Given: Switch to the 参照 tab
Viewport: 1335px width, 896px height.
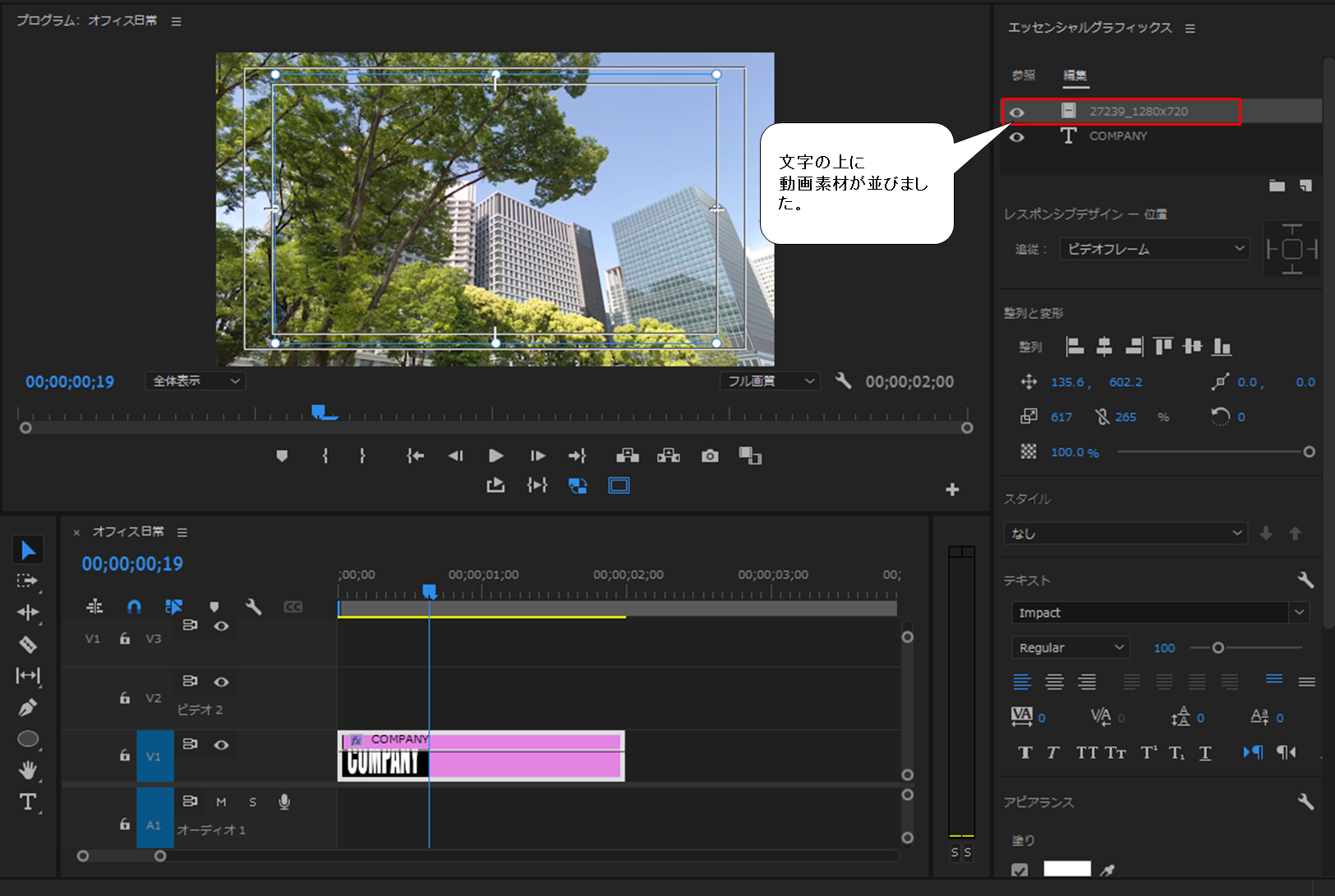Looking at the screenshot, I should 1024,76.
